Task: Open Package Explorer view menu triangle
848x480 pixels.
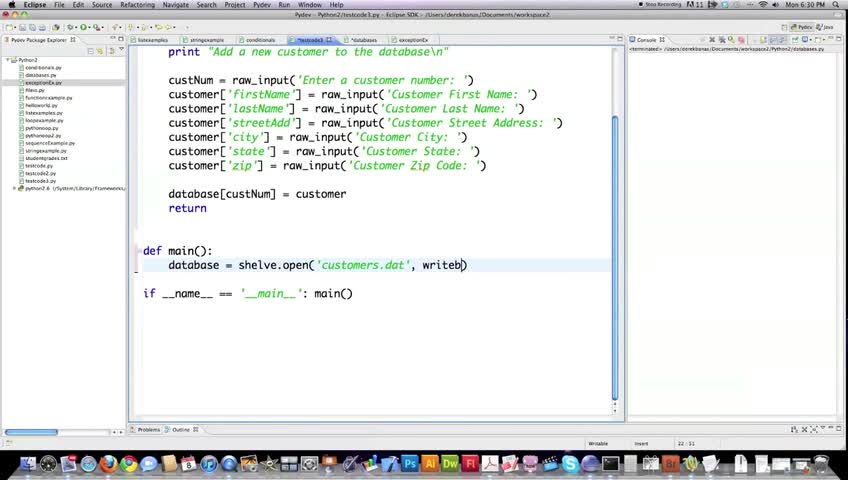Action: 121,49
